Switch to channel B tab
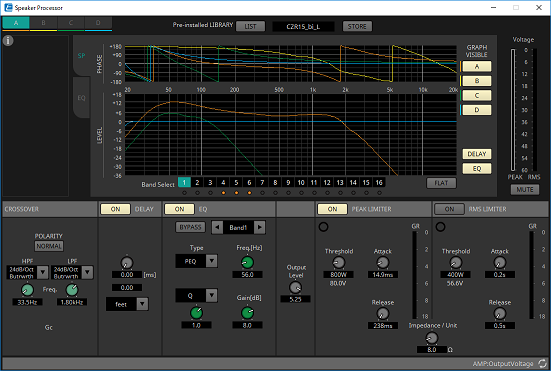Viewport: 551px width, 371px height. 43,23
